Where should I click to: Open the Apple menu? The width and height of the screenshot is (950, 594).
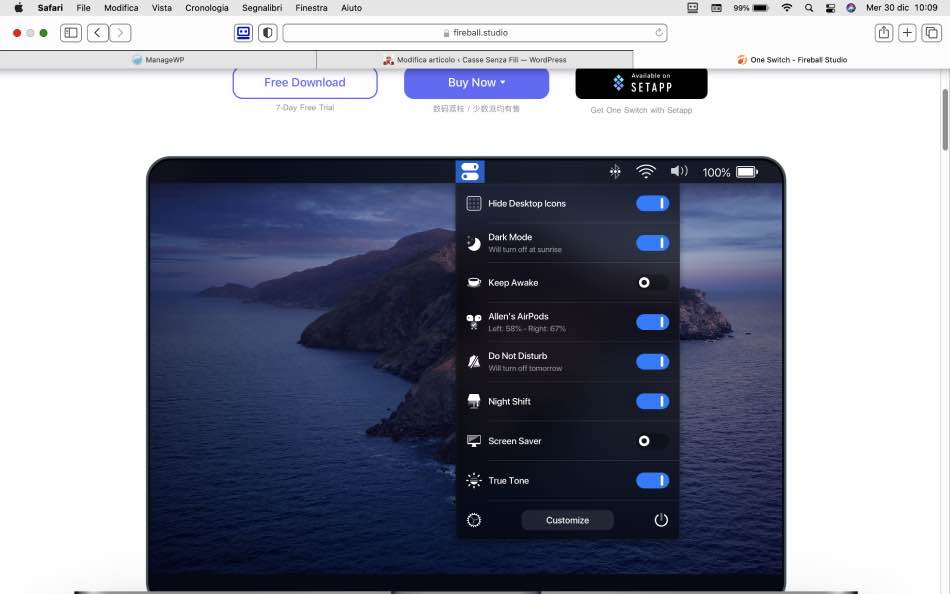pos(18,8)
